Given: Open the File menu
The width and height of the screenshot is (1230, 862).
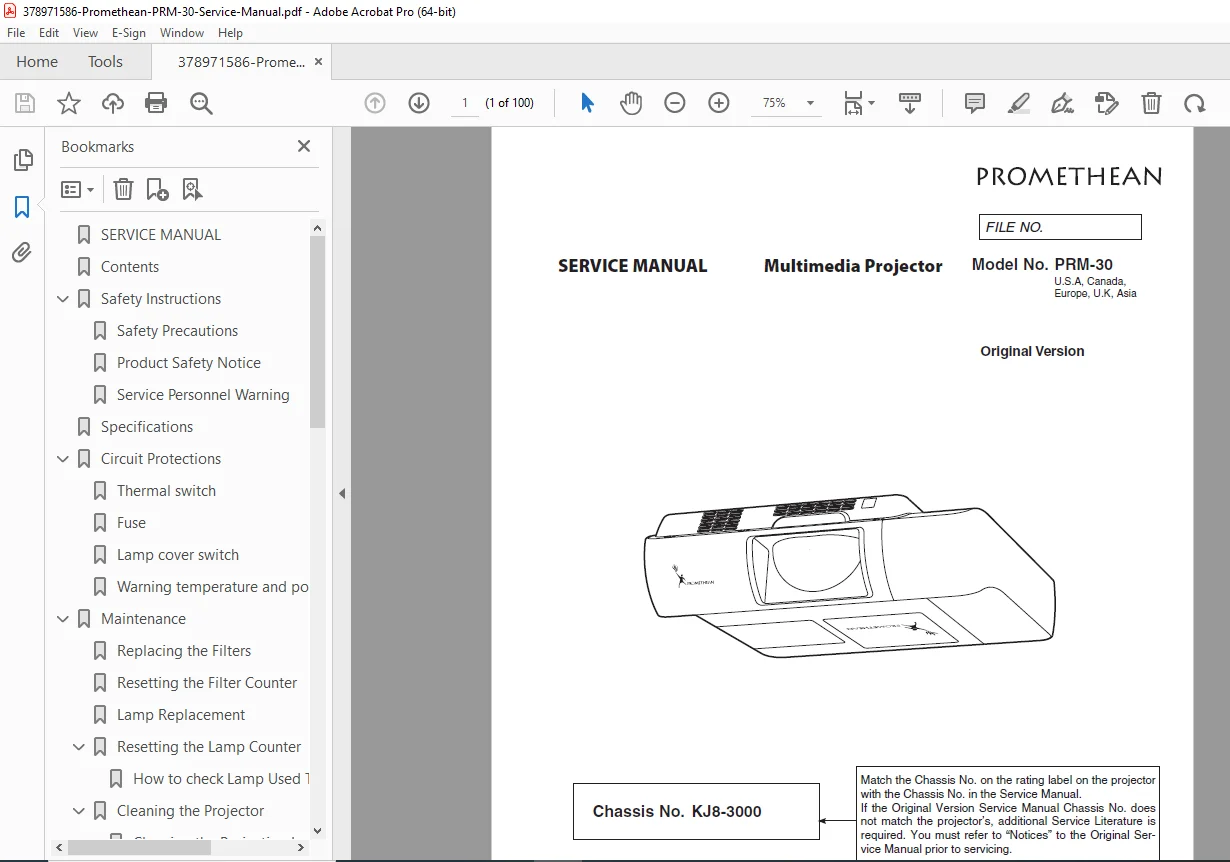Looking at the screenshot, I should click(x=16, y=33).
